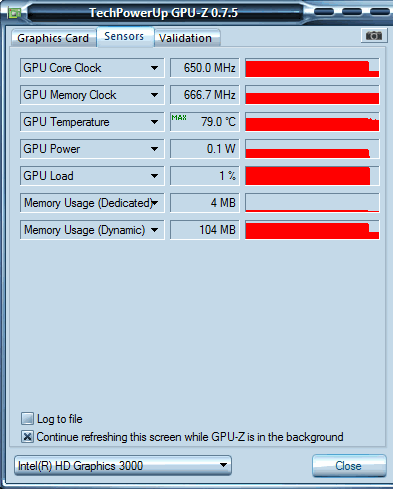Expand the GPU Memory Clock dropdown arrow

coord(154,95)
